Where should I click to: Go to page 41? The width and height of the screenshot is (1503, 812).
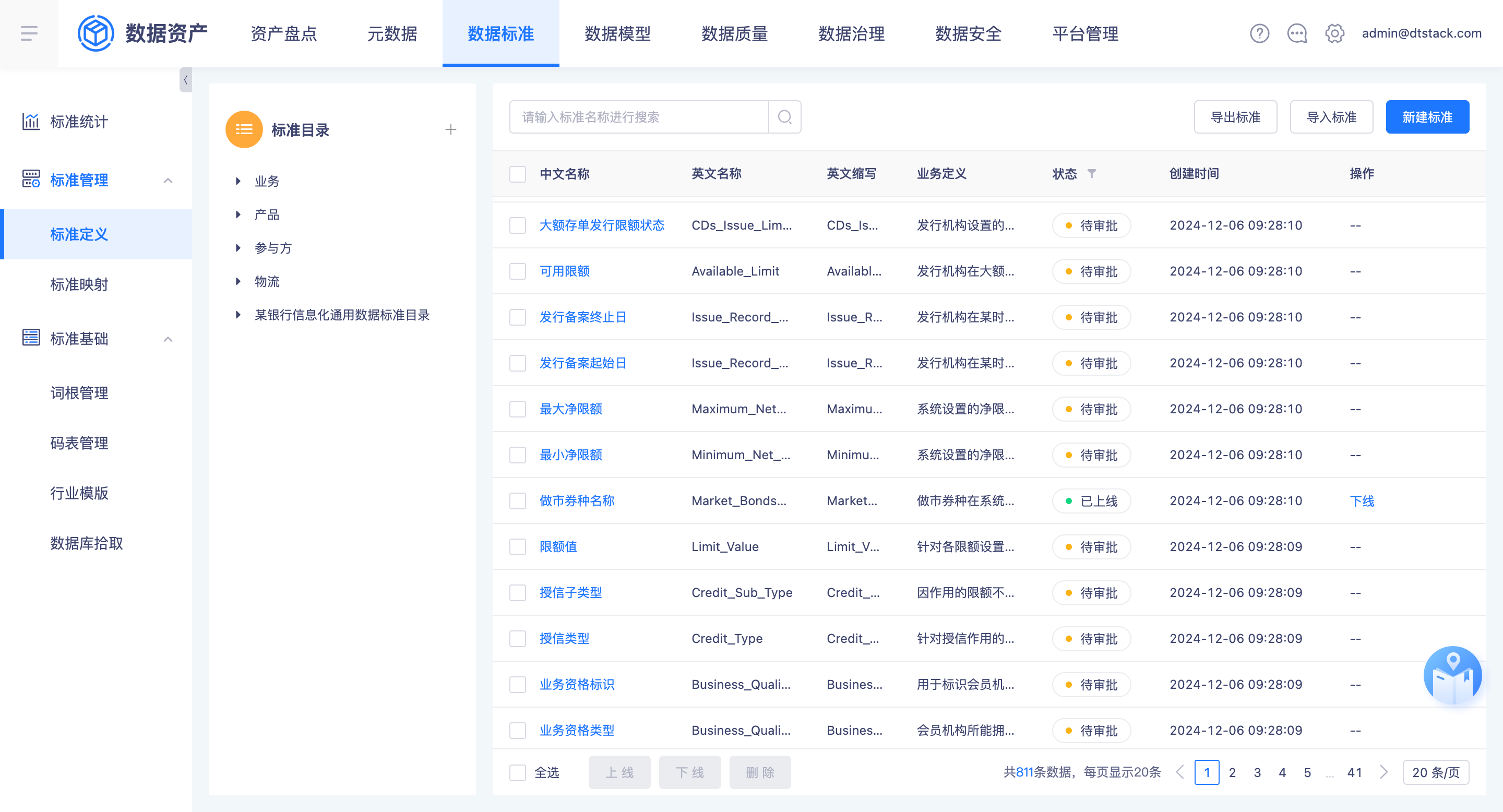click(1355, 772)
